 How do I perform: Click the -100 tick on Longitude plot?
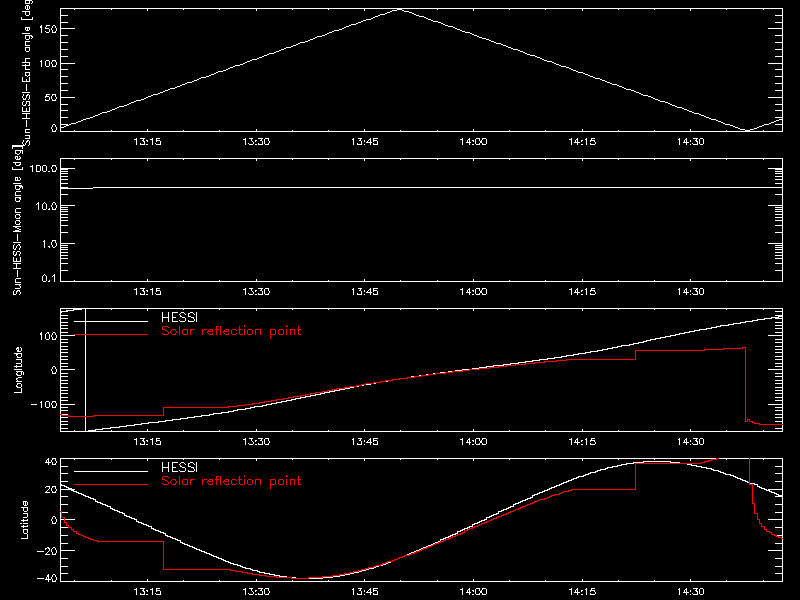pos(44,404)
